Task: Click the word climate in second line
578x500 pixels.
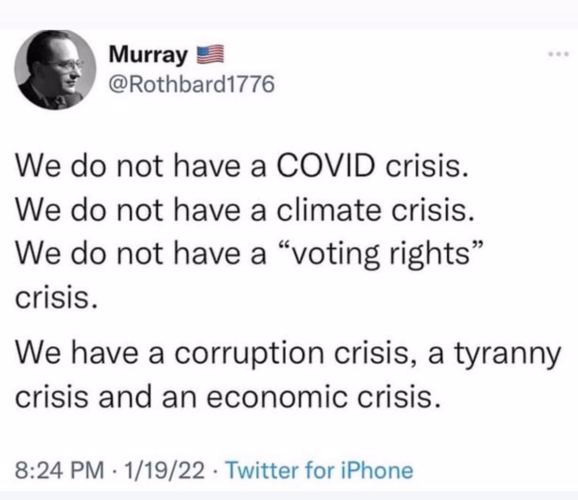Action: (329, 210)
